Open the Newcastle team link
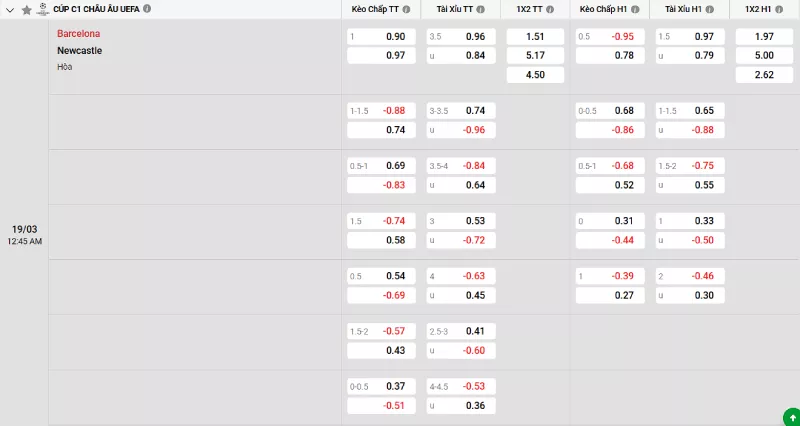 click(79, 50)
